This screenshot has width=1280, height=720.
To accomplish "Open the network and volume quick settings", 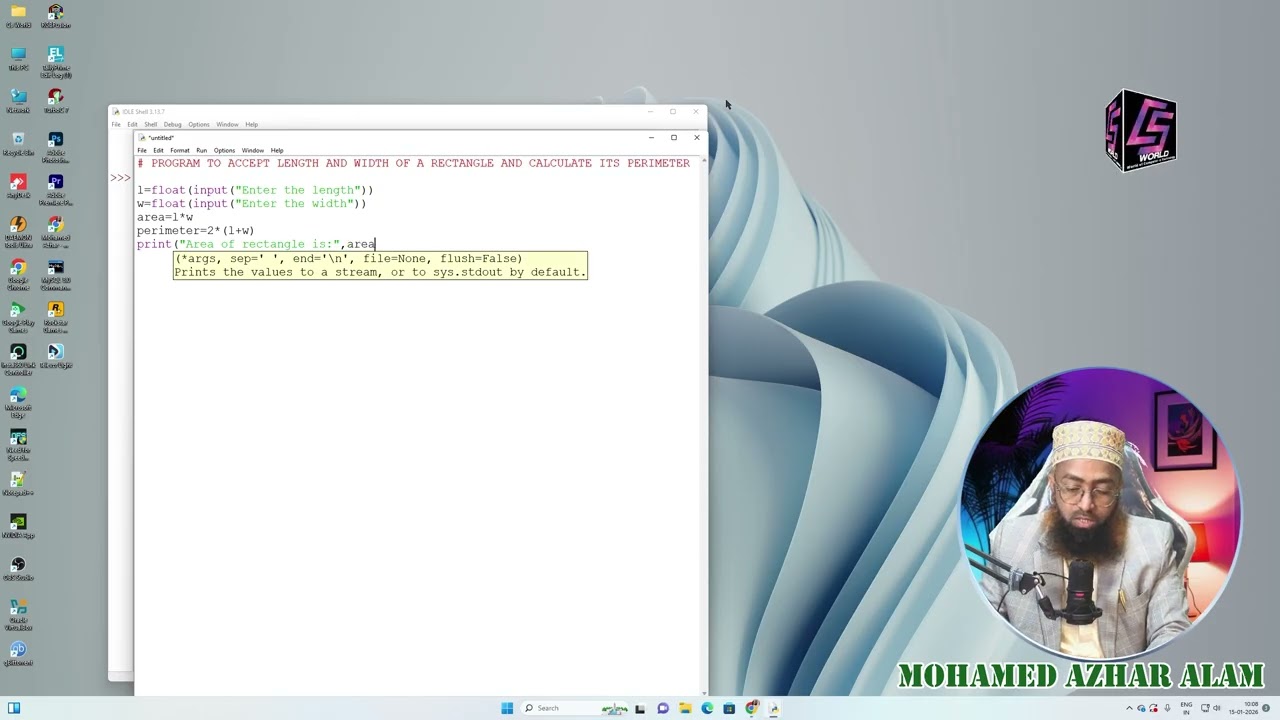I will pos(1211,708).
